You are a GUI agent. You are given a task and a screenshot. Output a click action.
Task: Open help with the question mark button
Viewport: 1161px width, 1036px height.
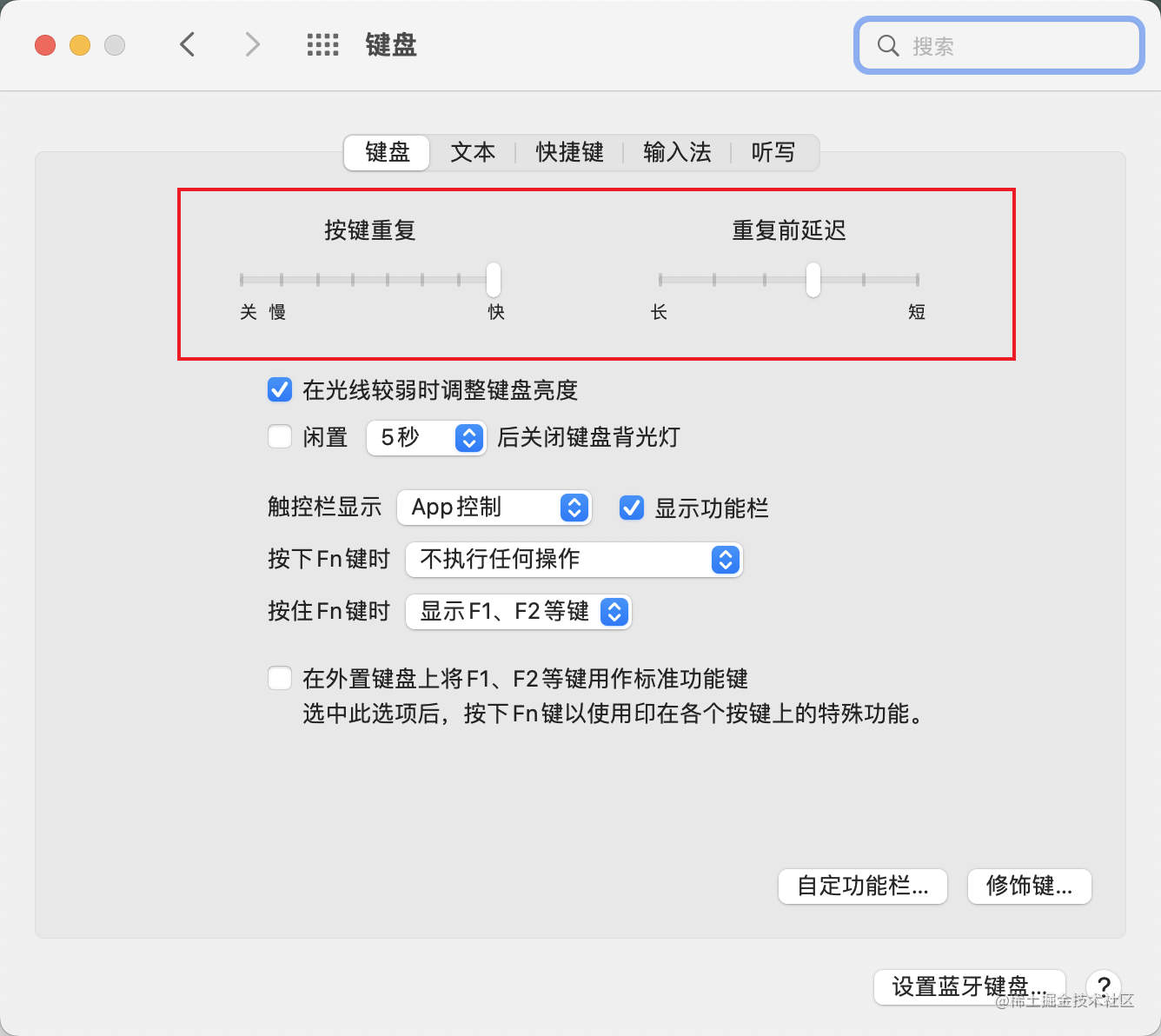tap(1103, 986)
